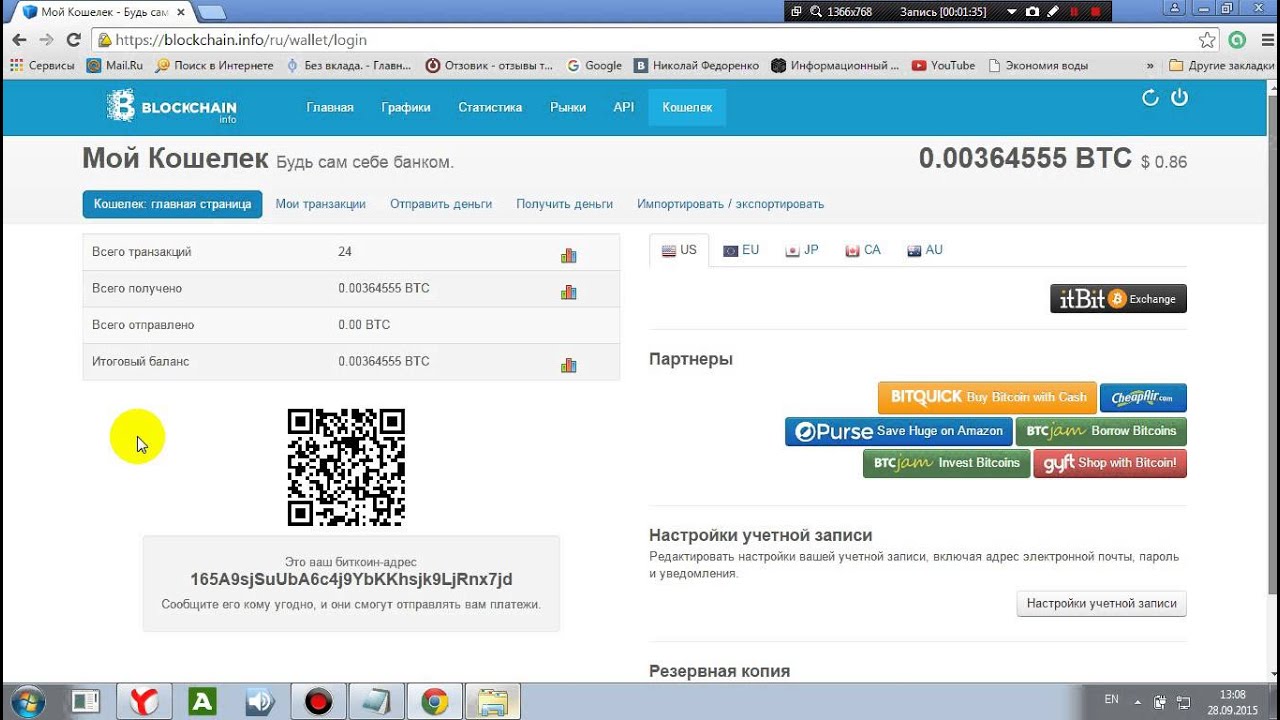Viewport: 1280px width, 720px height.
Task: Click Purse Save Huge on Amazon banner
Action: [x=898, y=431]
